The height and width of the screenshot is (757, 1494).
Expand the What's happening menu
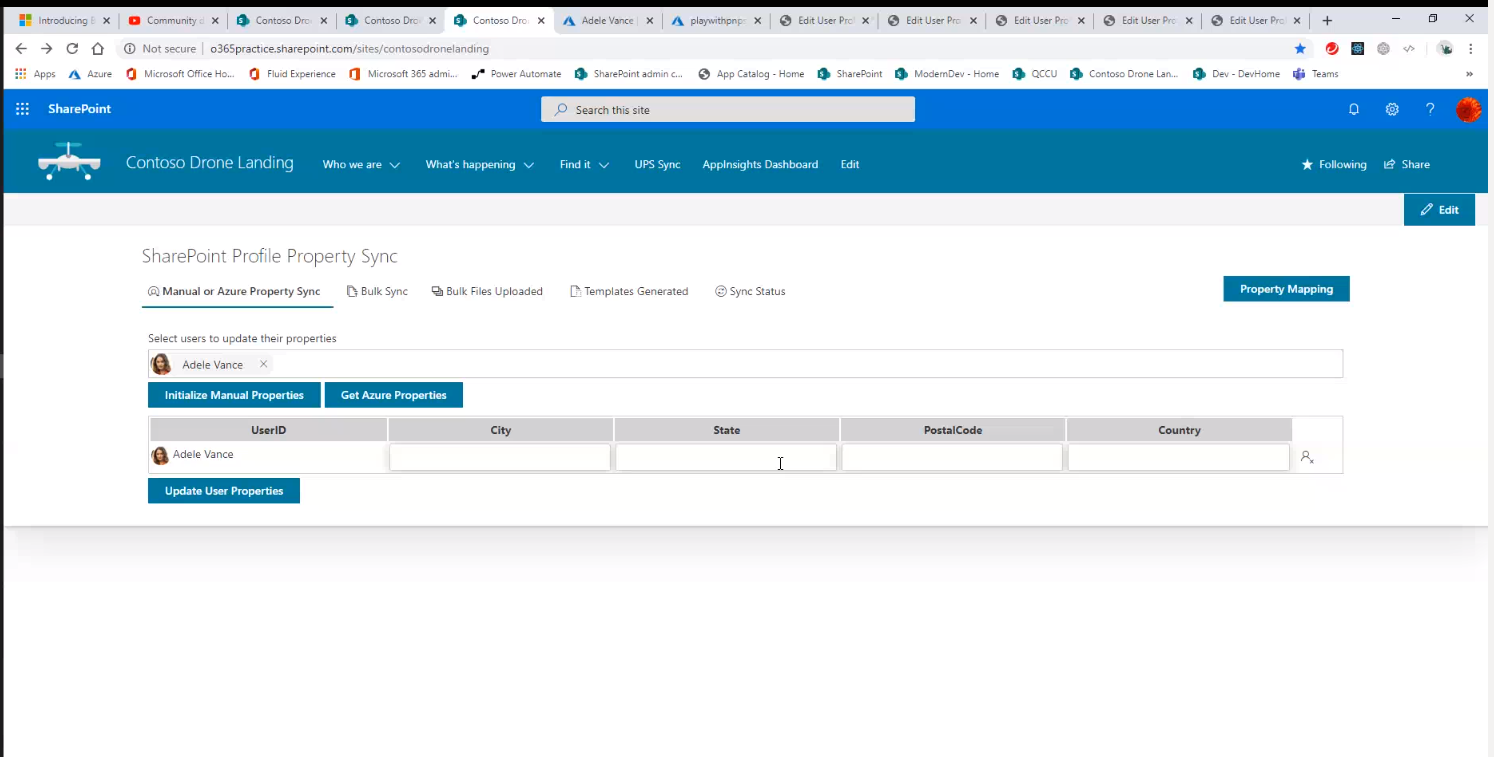(478, 164)
